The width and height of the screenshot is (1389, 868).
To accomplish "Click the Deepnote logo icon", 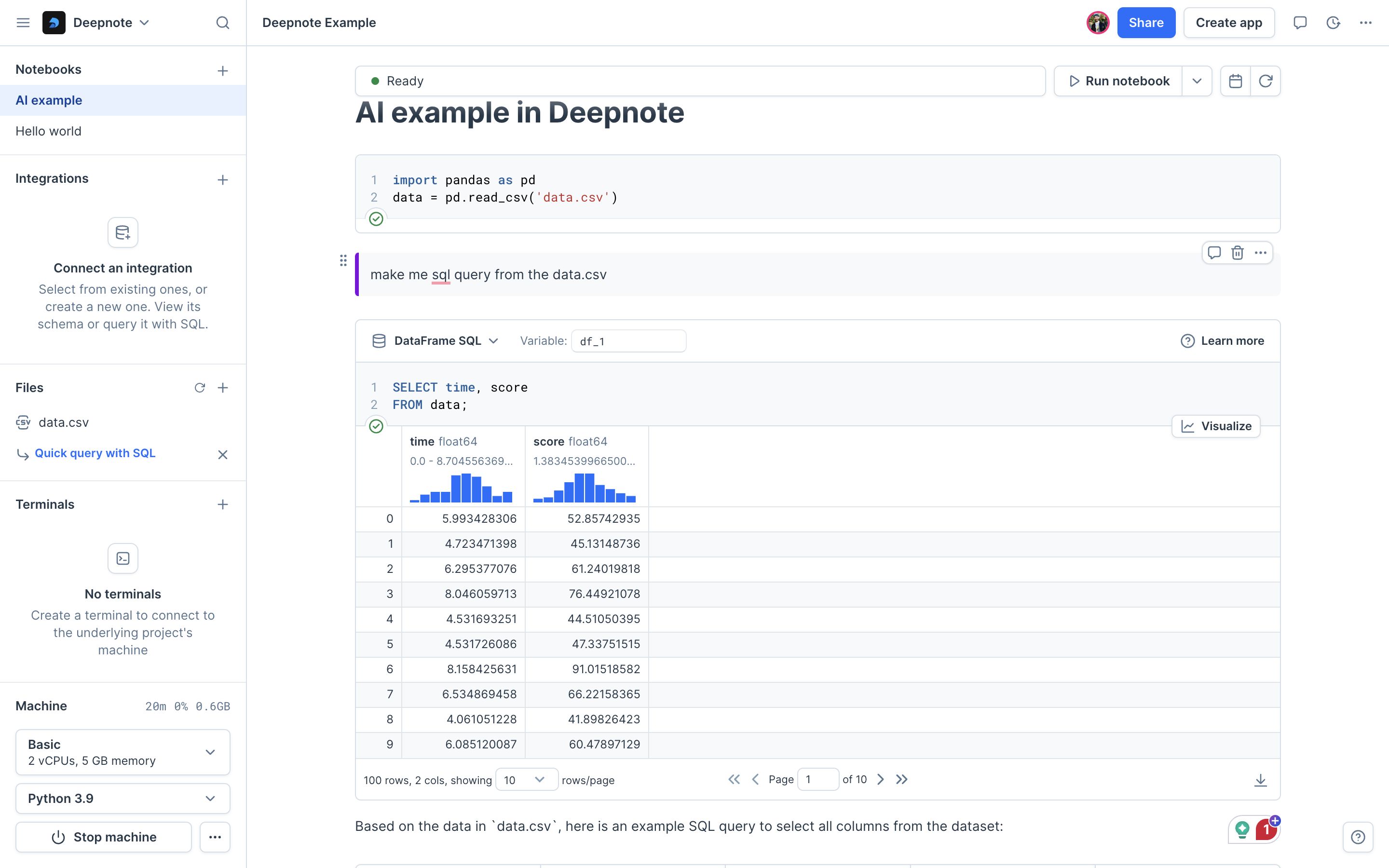I will pos(54,22).
